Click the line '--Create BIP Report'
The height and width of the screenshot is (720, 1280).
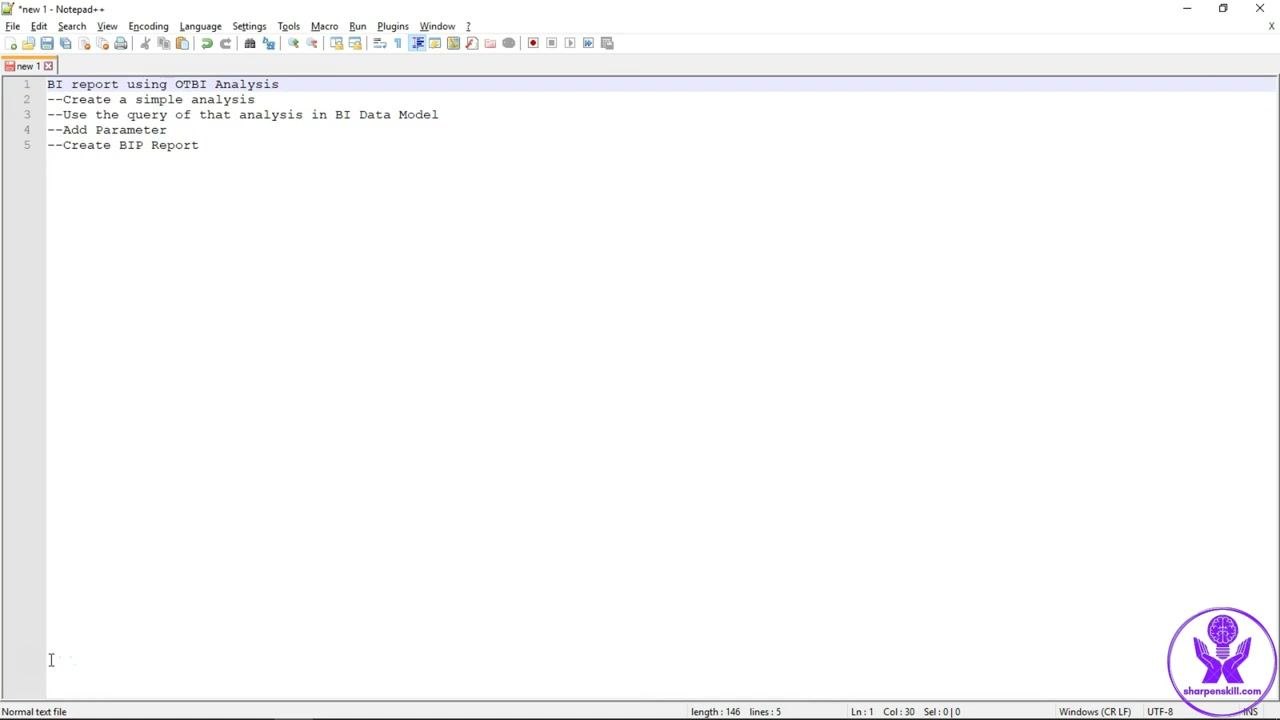coord(123,145)
